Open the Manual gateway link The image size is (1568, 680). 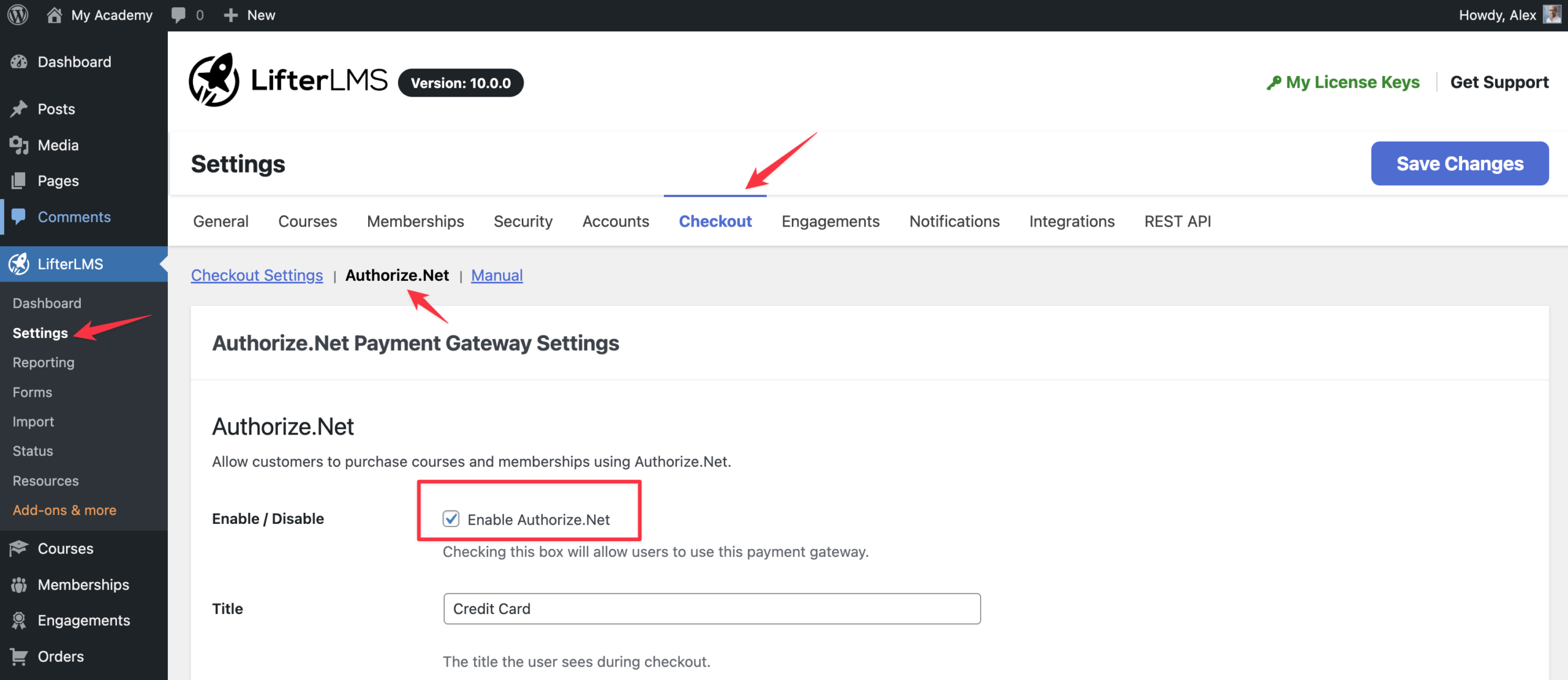(497, 275)
